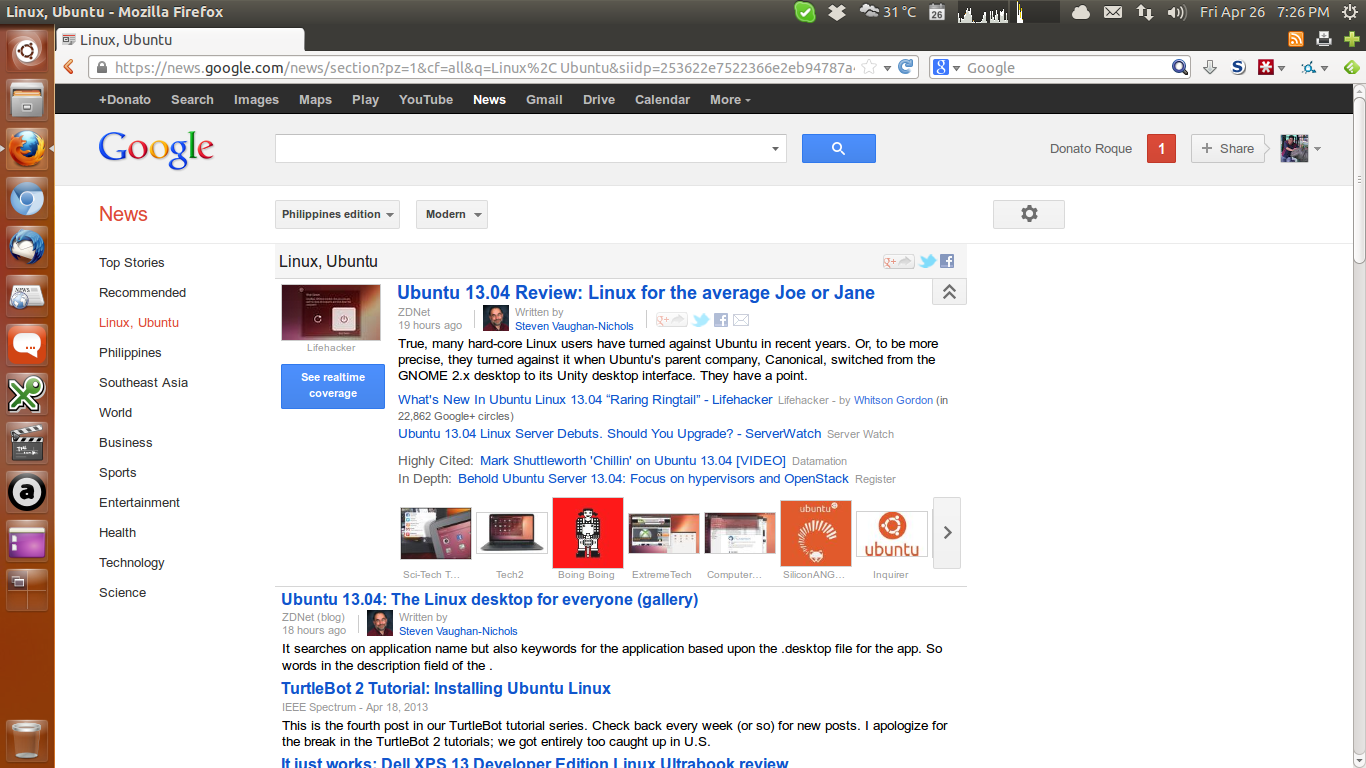Open Ubuntu 13.04 Review headline

(636, 292)
